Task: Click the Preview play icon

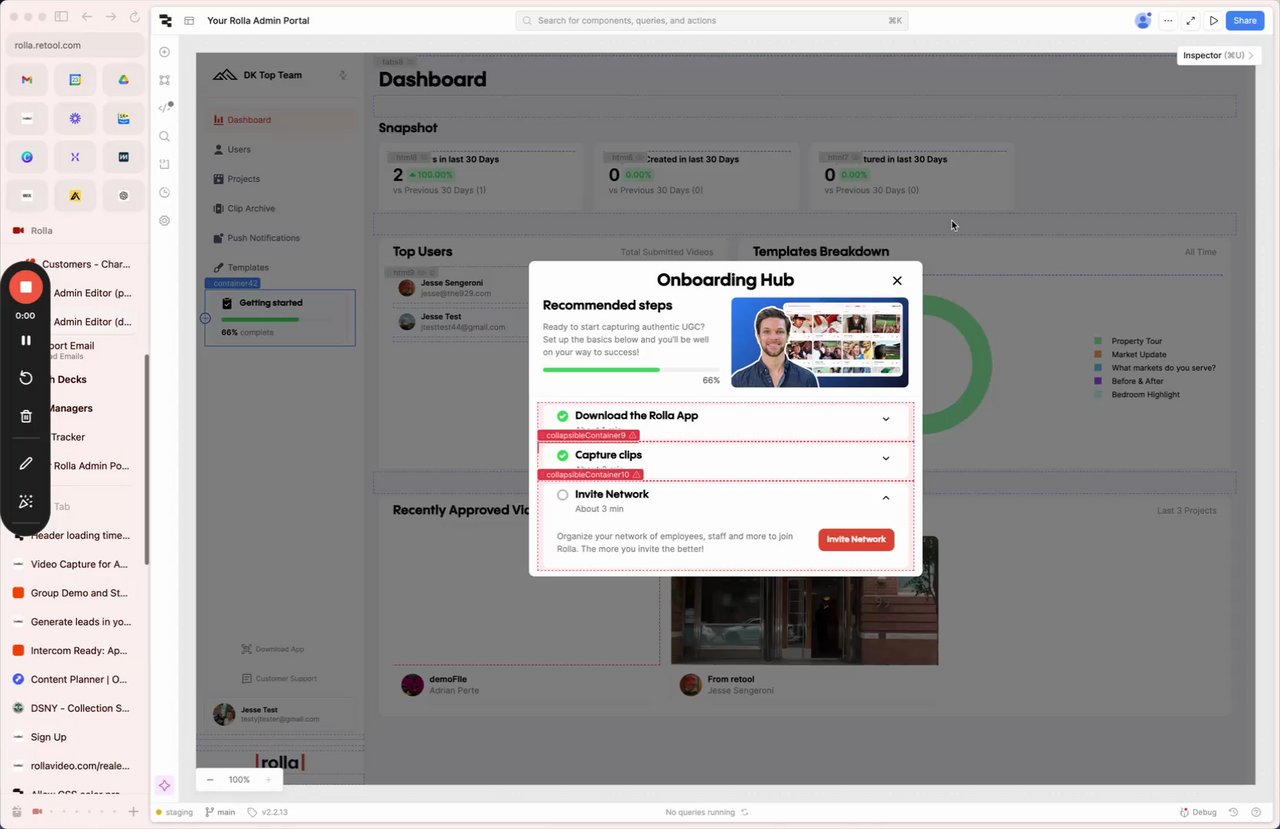Action: (1214, 20)
